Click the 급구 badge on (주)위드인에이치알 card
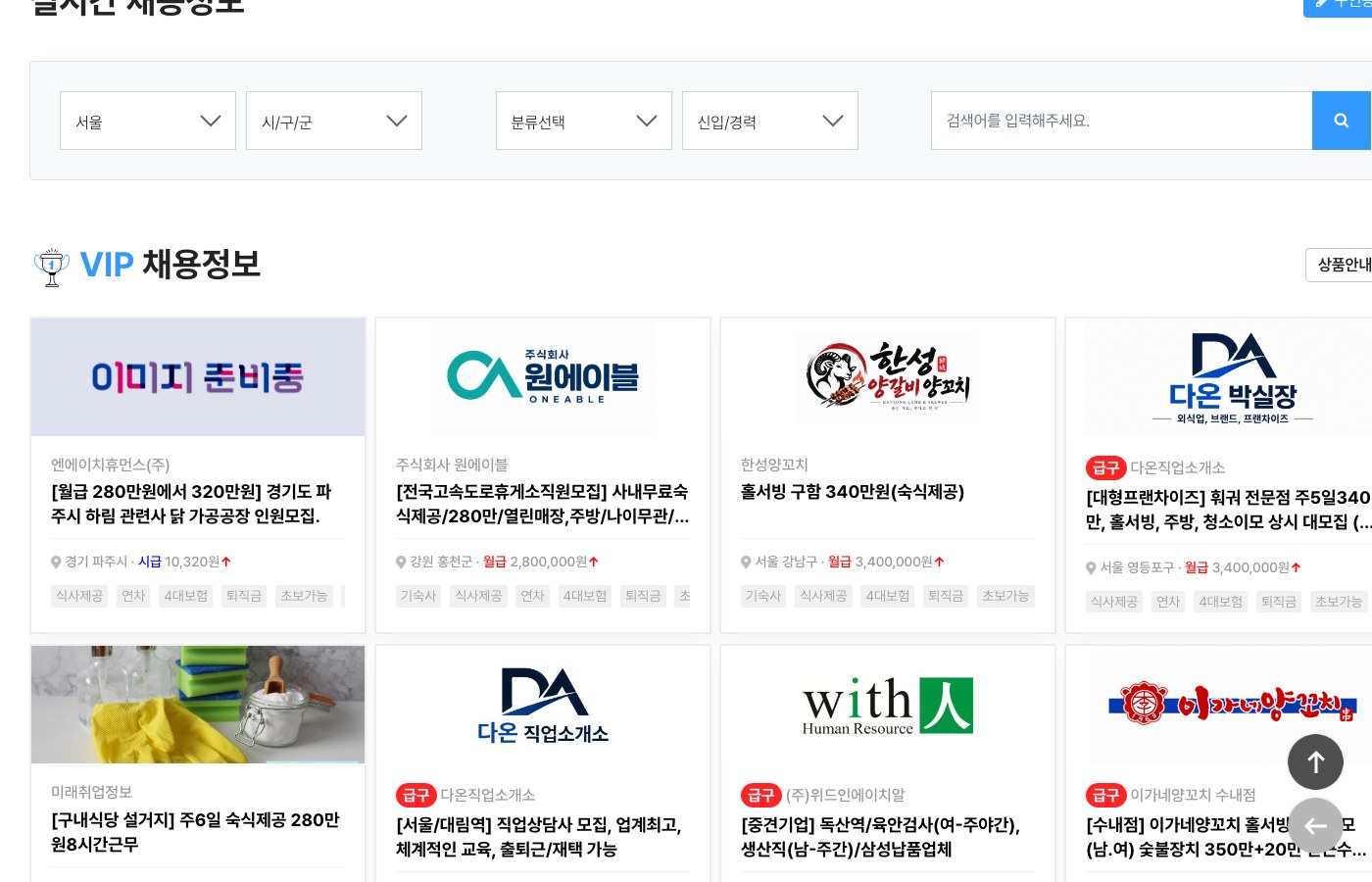Viewport: 1372px width, 882px height. point(760,795)
